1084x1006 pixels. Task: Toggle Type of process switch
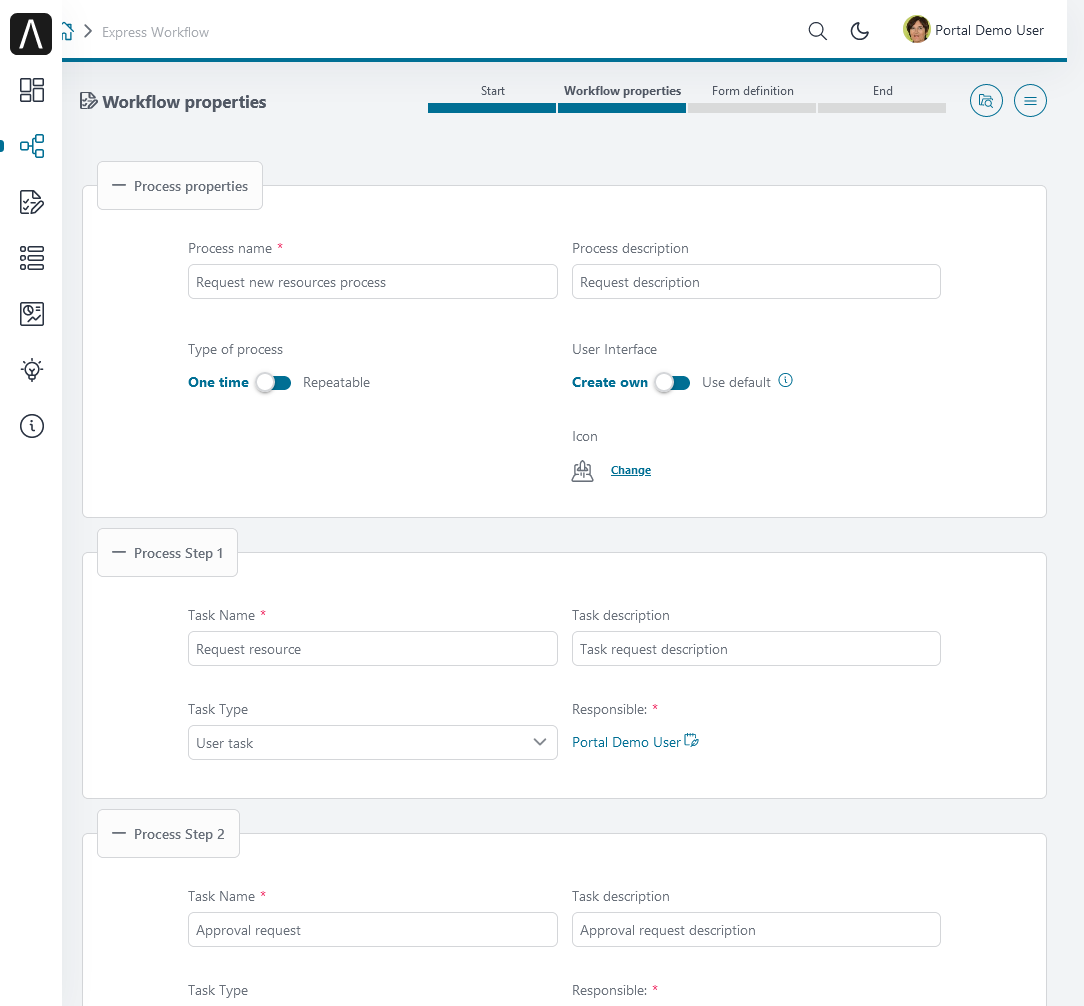(273, 382)
